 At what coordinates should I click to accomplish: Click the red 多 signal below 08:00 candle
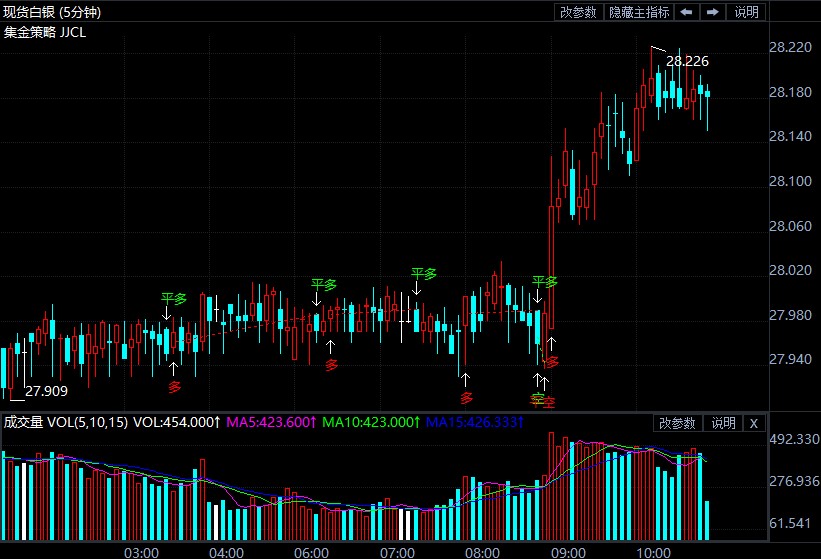[466, 398]
